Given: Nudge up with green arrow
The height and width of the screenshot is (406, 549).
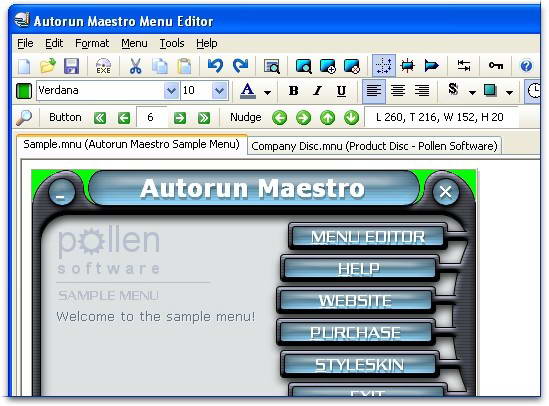Looking at the screenshot, I should (x=327, y=118).
